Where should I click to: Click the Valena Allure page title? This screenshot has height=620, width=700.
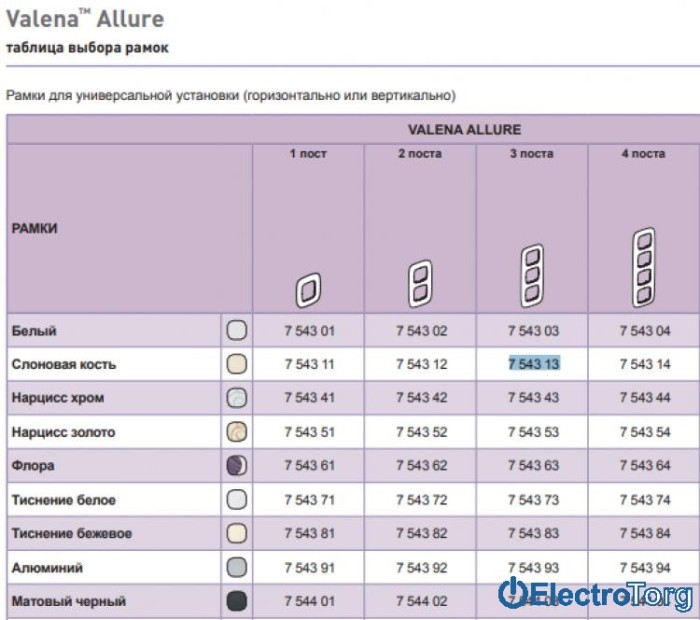click(85, 19)
